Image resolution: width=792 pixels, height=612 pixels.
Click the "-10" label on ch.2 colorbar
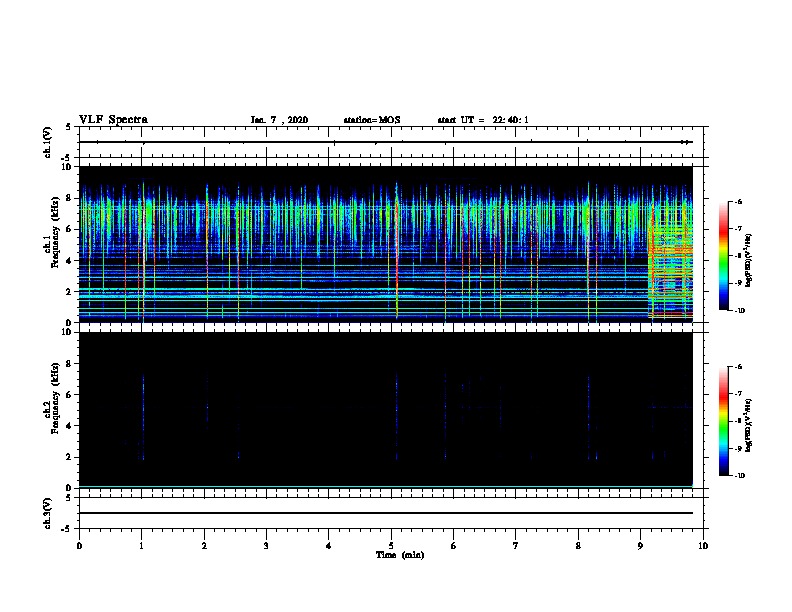pyautogui.click(x=739, y=476)
